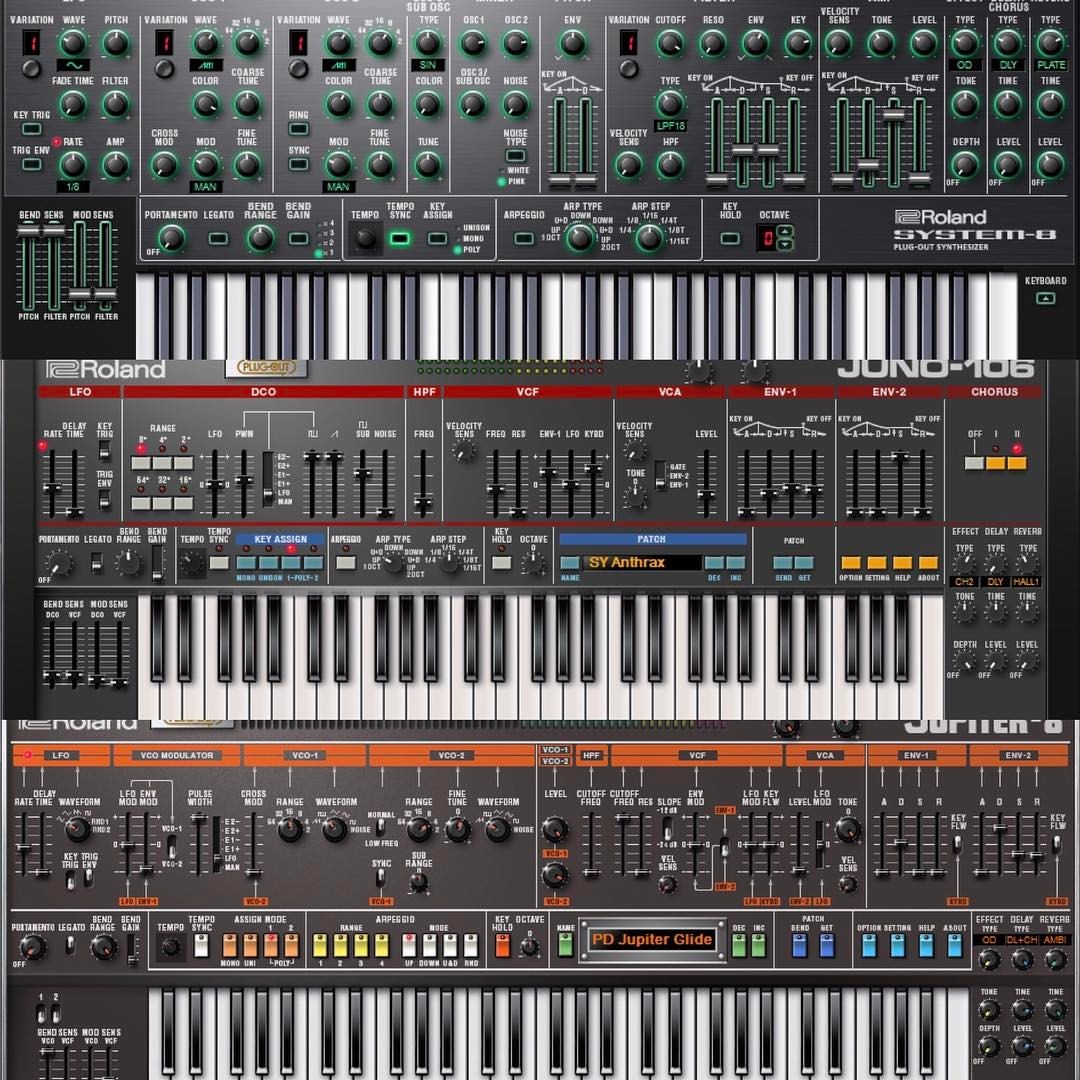Select arpeggio range 4 on Jupiter-8
Image resolution: width=1080 pixels, height=1080 pixels.
tap(381, 945)
